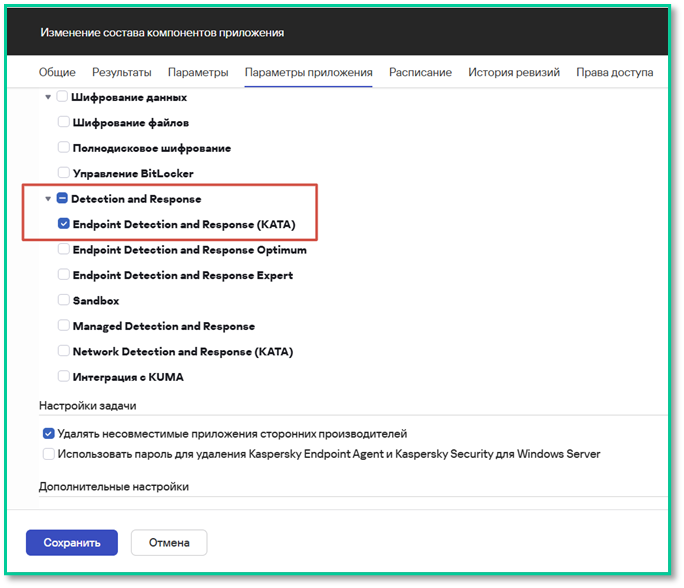Enable Network Detection and Response (KATA)
Image resolution: width=684 pixels, height=588 pixels.
click(x=64, y=351)
